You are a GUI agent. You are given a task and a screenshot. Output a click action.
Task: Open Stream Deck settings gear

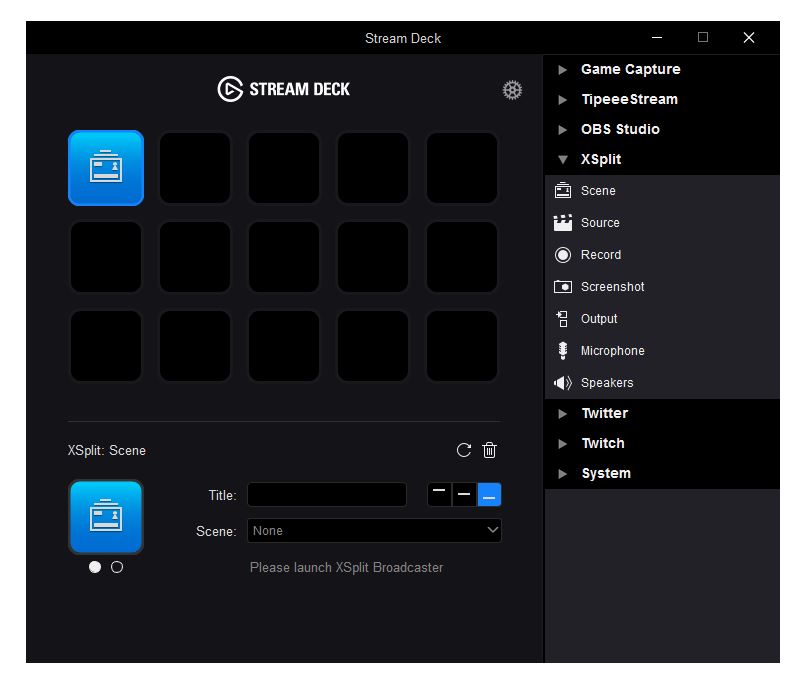tap(512, 90)
